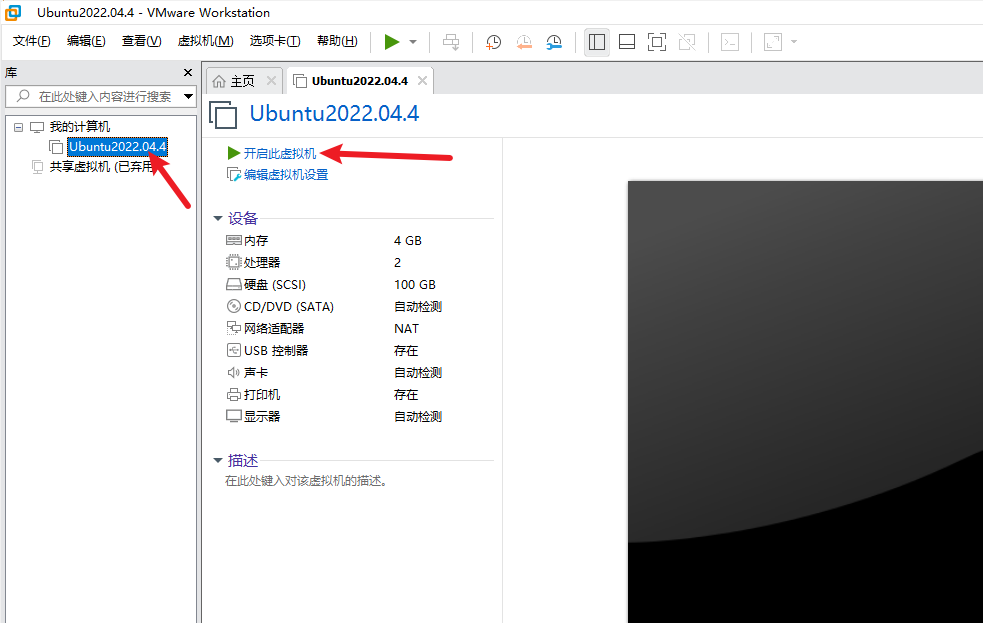Collapse the 我的计算机 tree node
The height and width of the screenshot is (623, 983).
point(19,127)
